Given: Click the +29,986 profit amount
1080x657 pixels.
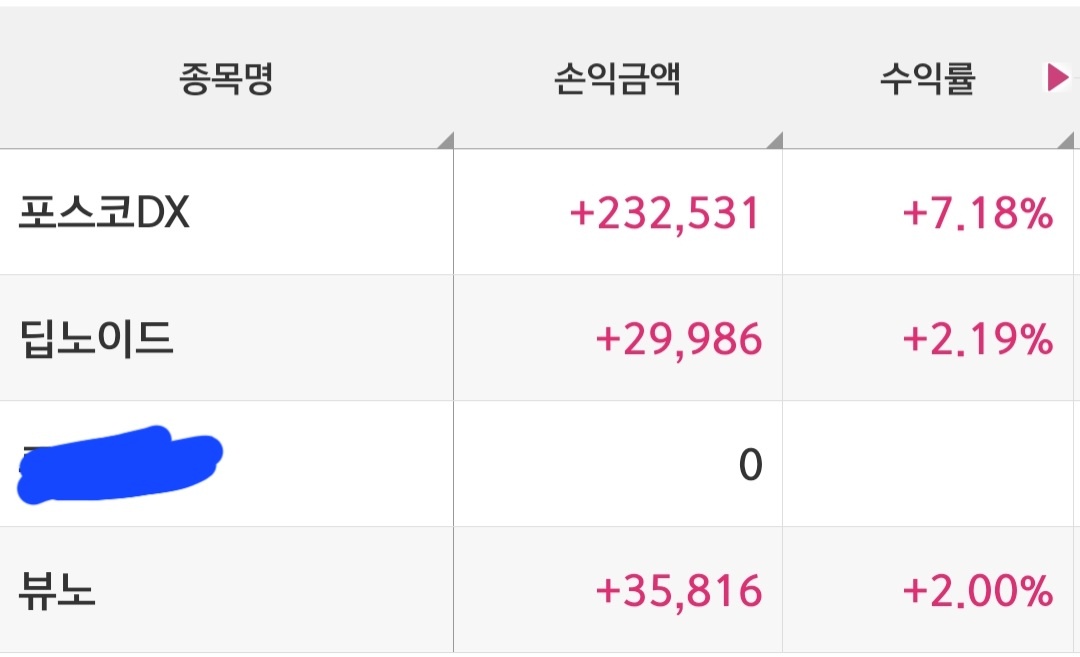Looking at the screenshot, I should pyautogui.click(x=678, y=340).
